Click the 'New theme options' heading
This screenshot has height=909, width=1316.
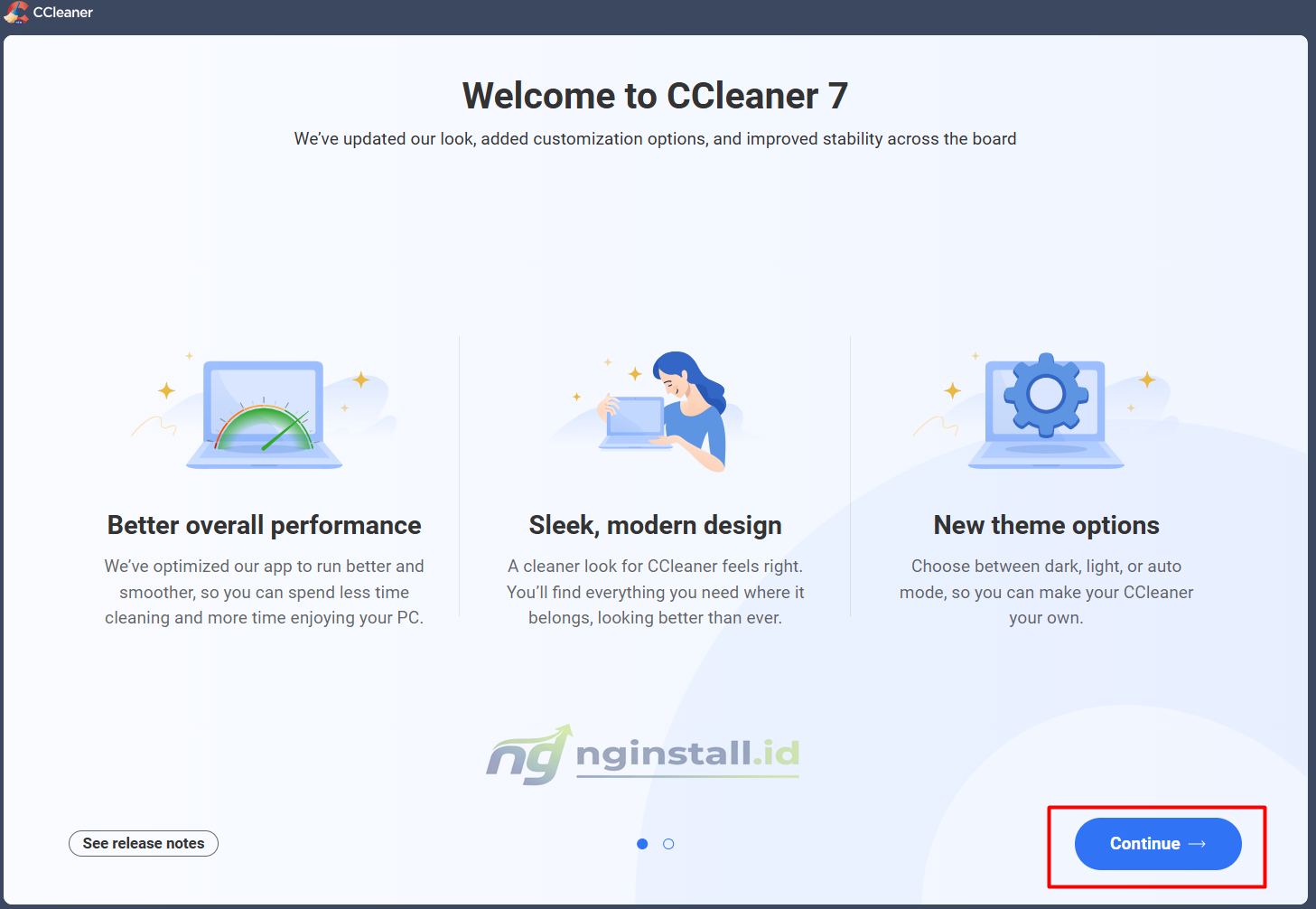(x=1046, y=525)
